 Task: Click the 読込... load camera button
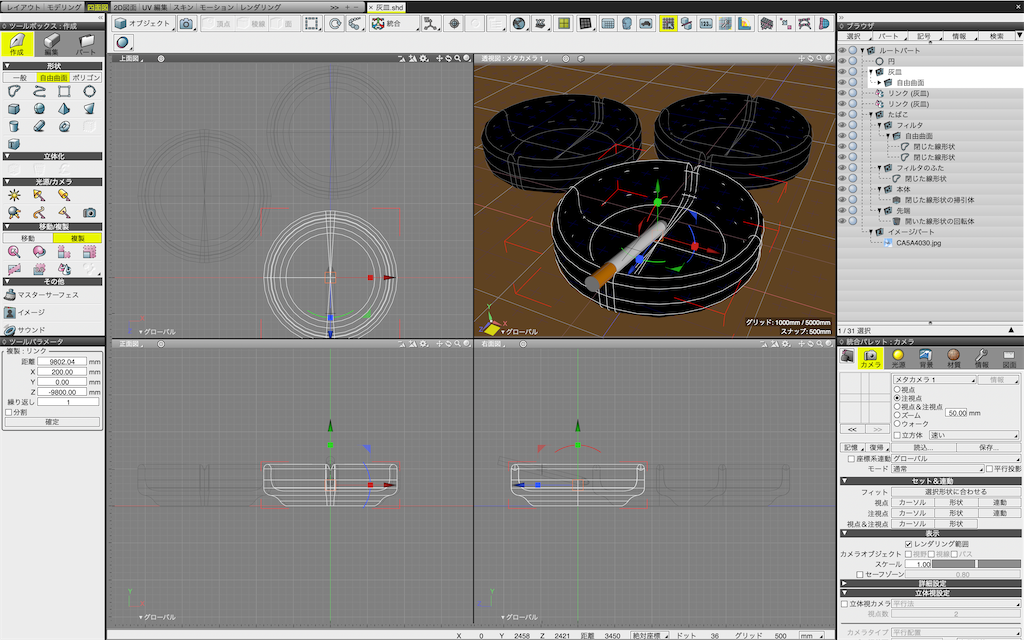(923, 447)
